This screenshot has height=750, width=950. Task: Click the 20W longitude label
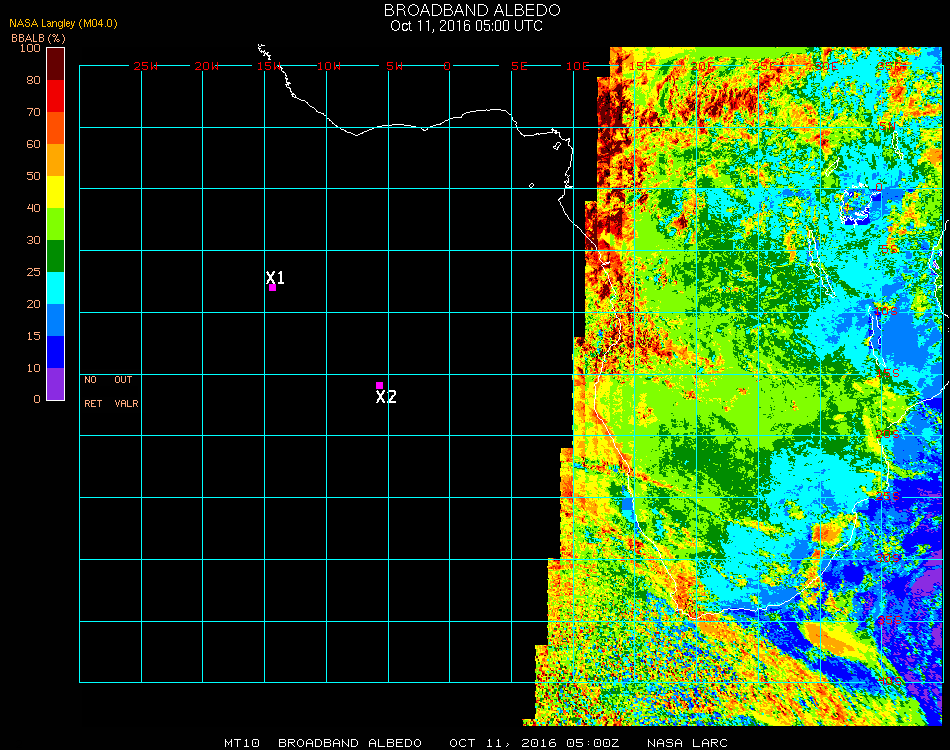207,66
